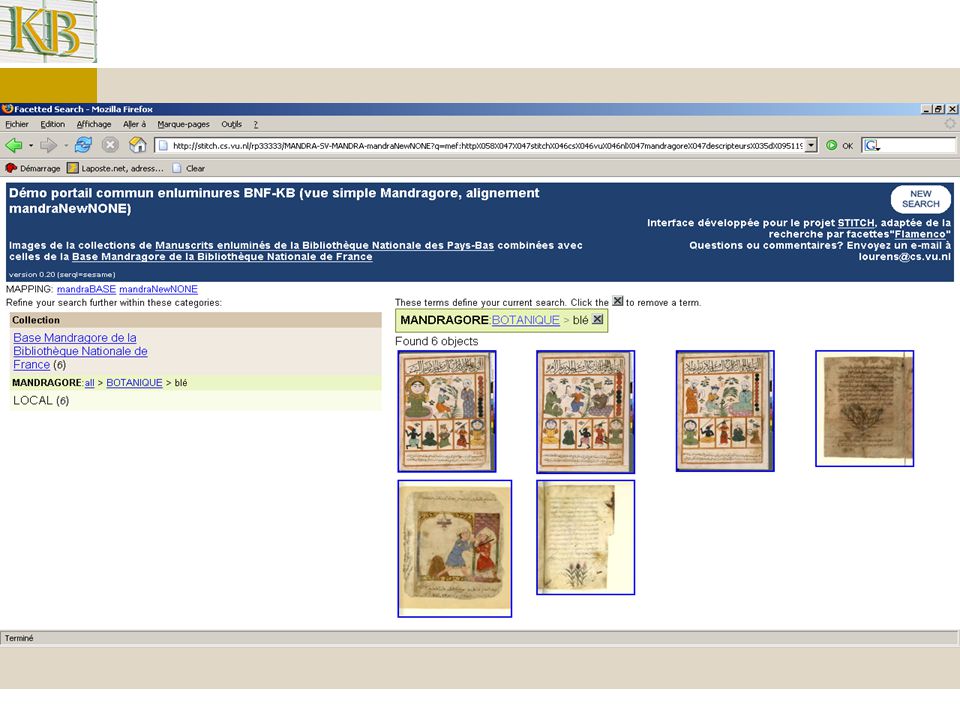Screen dimensions: 960x720
Task: Click the Collection facet header
Action: pos(195,320)
